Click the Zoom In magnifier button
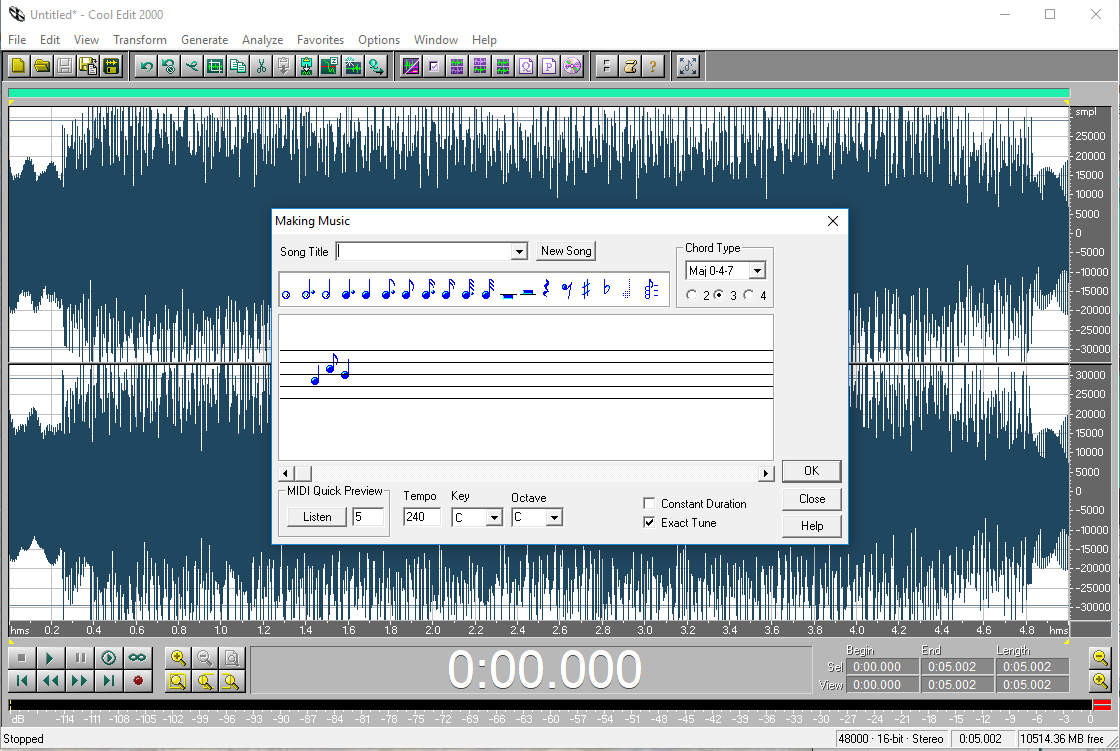Image resolution: width=1120 pixels, height=751 pixels. pos(178,658)
